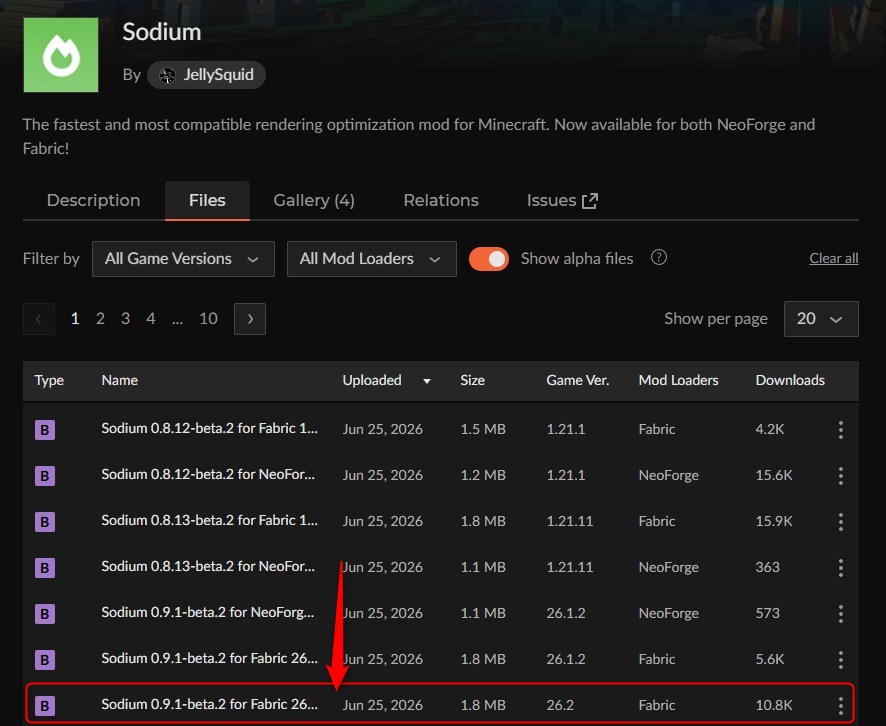Go to page 4 of files

coord(150,319)
